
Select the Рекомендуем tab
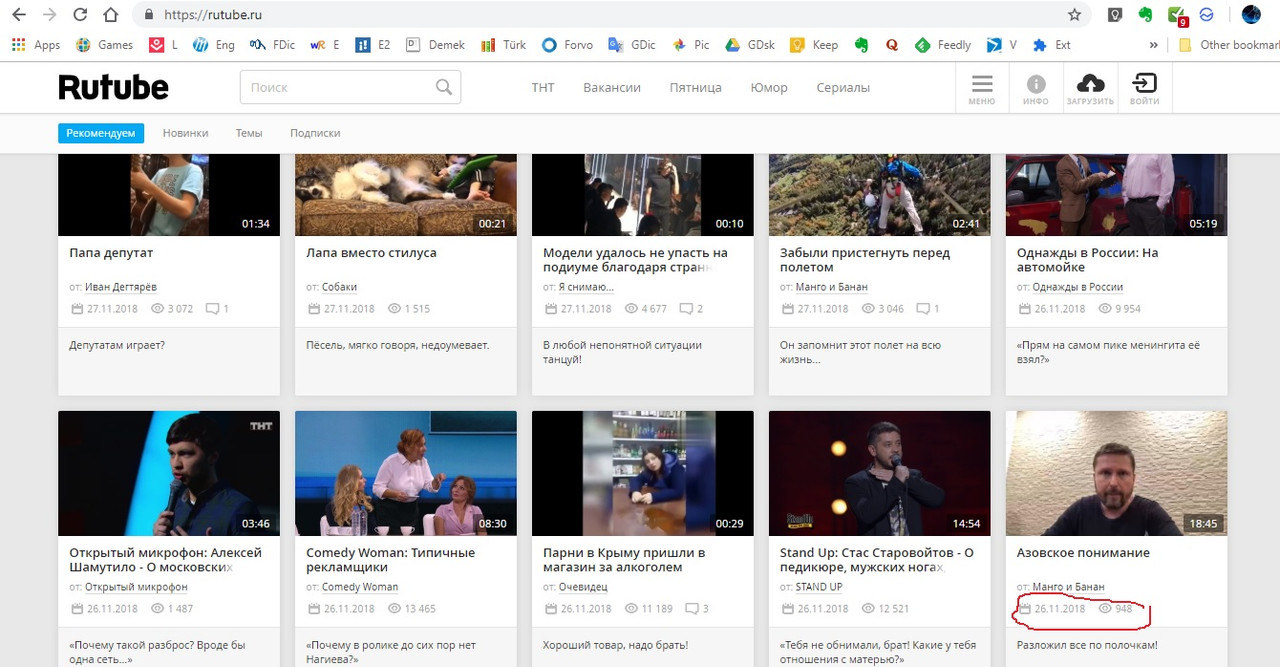[101, 133]
